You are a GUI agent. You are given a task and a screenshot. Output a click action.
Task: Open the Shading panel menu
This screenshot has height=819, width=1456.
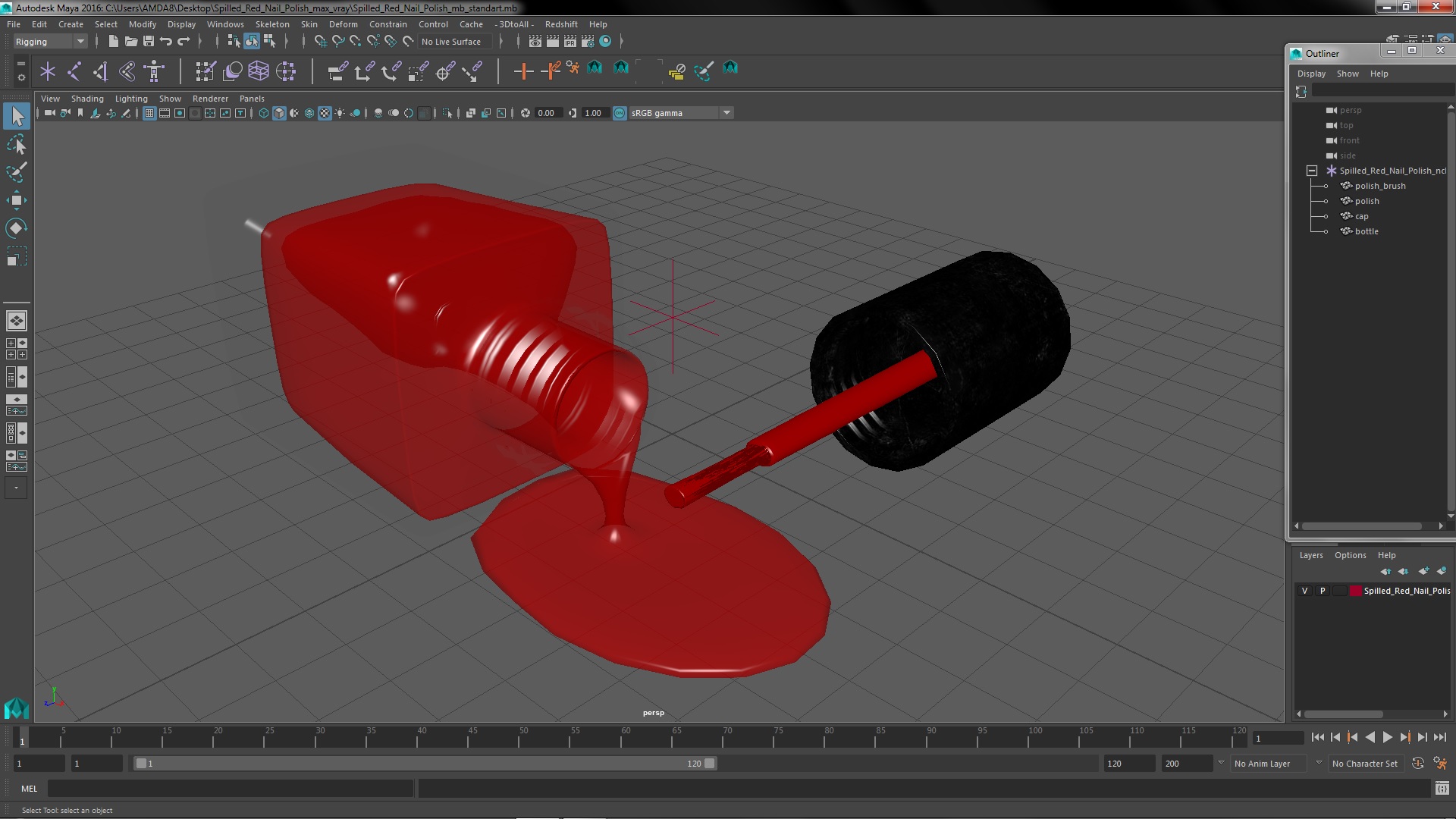pos(87,99)
